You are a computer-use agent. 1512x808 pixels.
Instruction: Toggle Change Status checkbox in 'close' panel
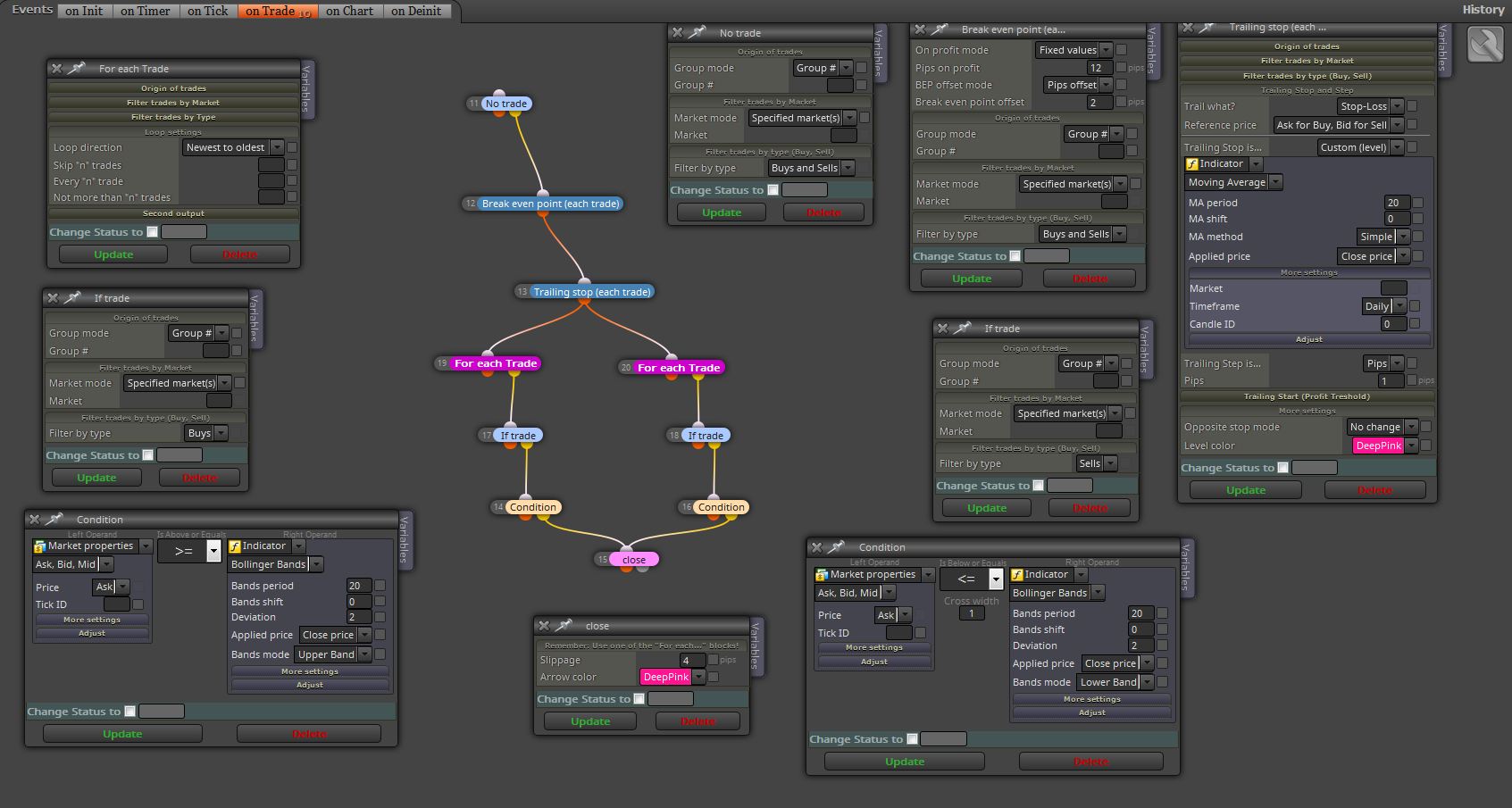pos(639,699)
